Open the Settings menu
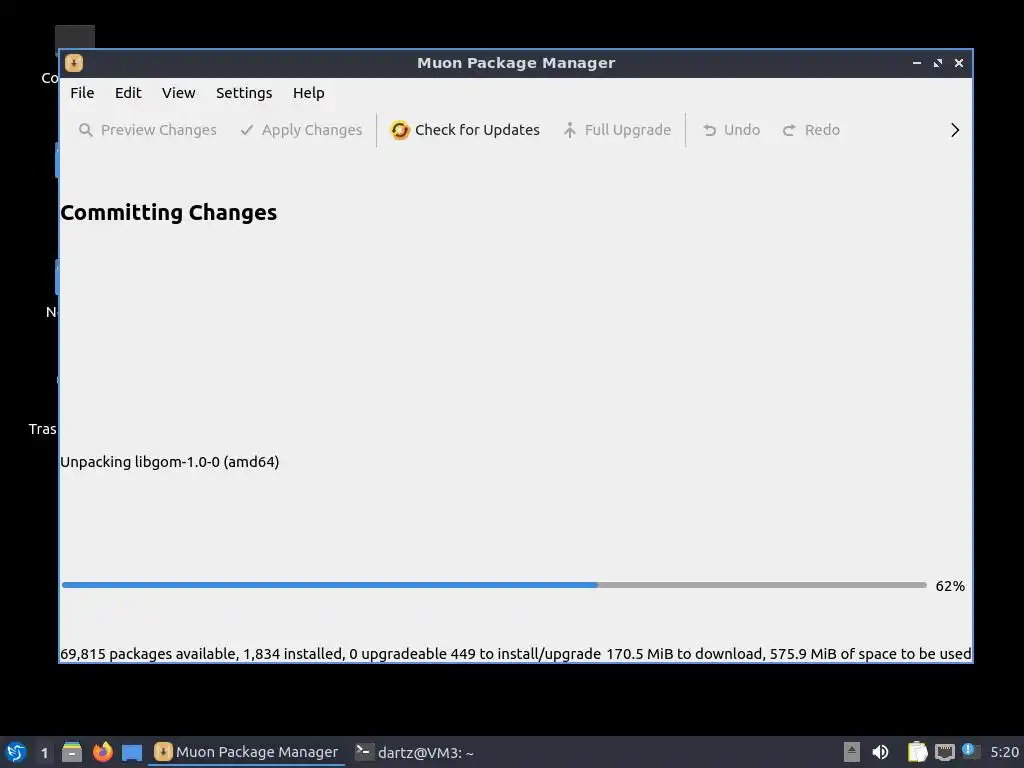Image resolution: width=1024 pixels, height=768 pixels. click(x=244, y=93)
